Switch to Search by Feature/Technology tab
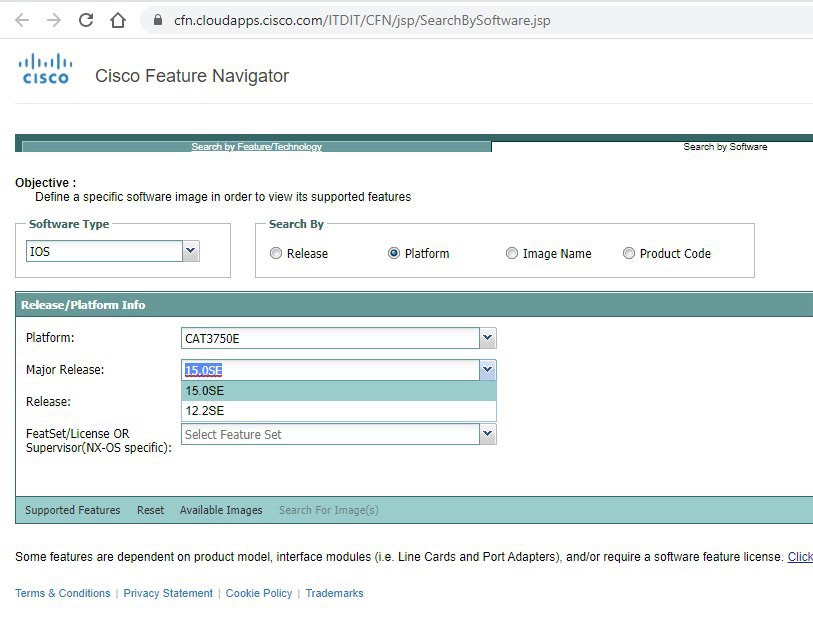813x628 pixels. 257,147
